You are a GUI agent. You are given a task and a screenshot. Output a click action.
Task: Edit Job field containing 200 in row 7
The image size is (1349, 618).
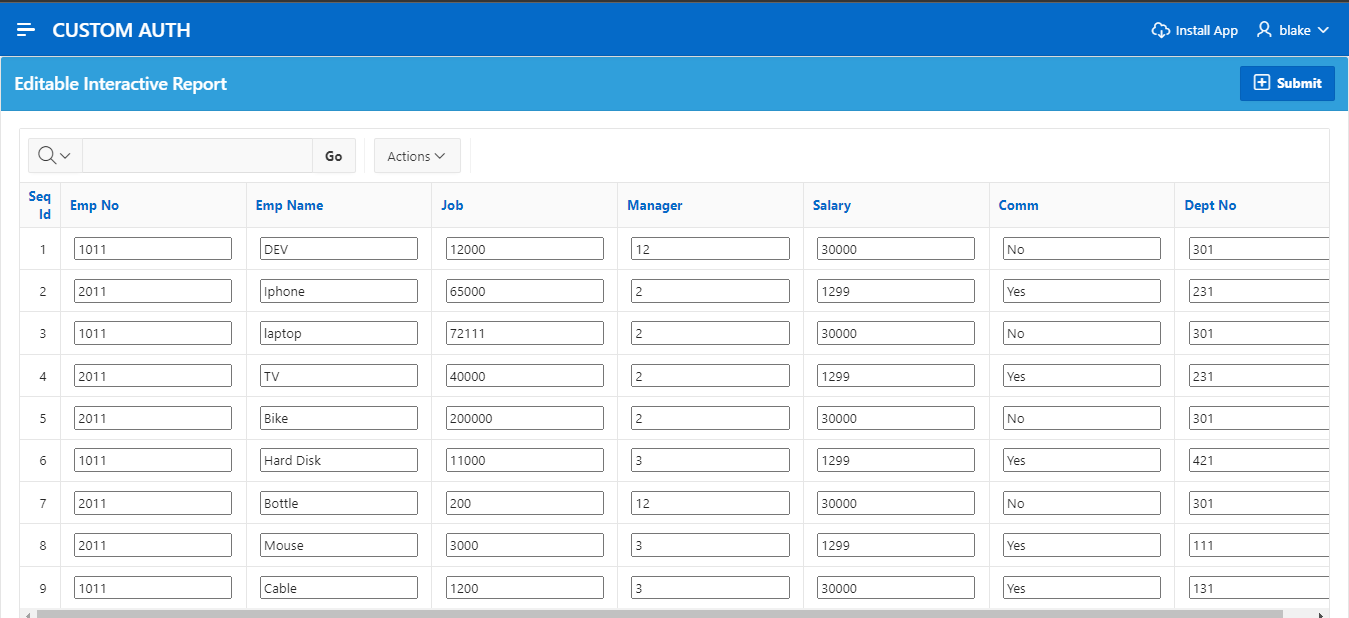coord(524,503)
